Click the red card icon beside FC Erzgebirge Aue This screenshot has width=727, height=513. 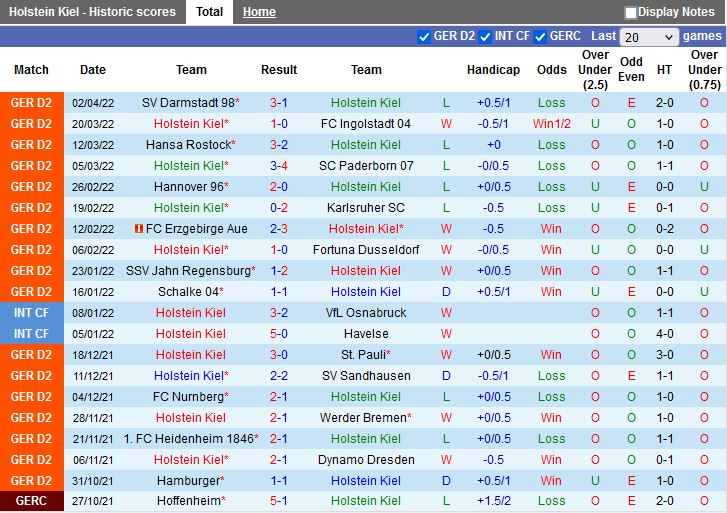138,229
